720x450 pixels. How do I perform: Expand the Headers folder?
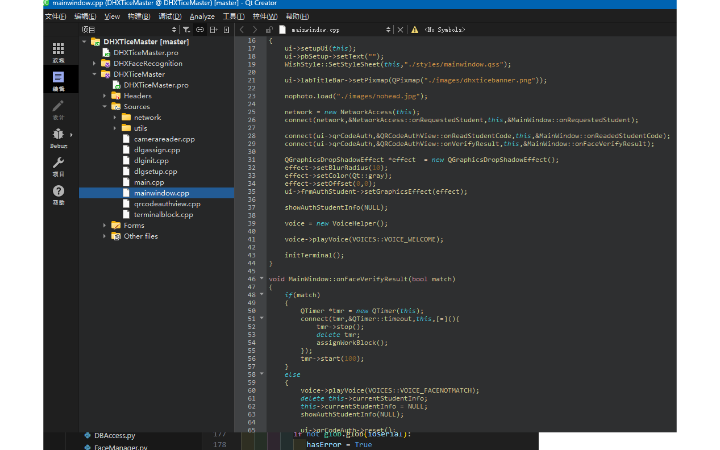point(105,96)
